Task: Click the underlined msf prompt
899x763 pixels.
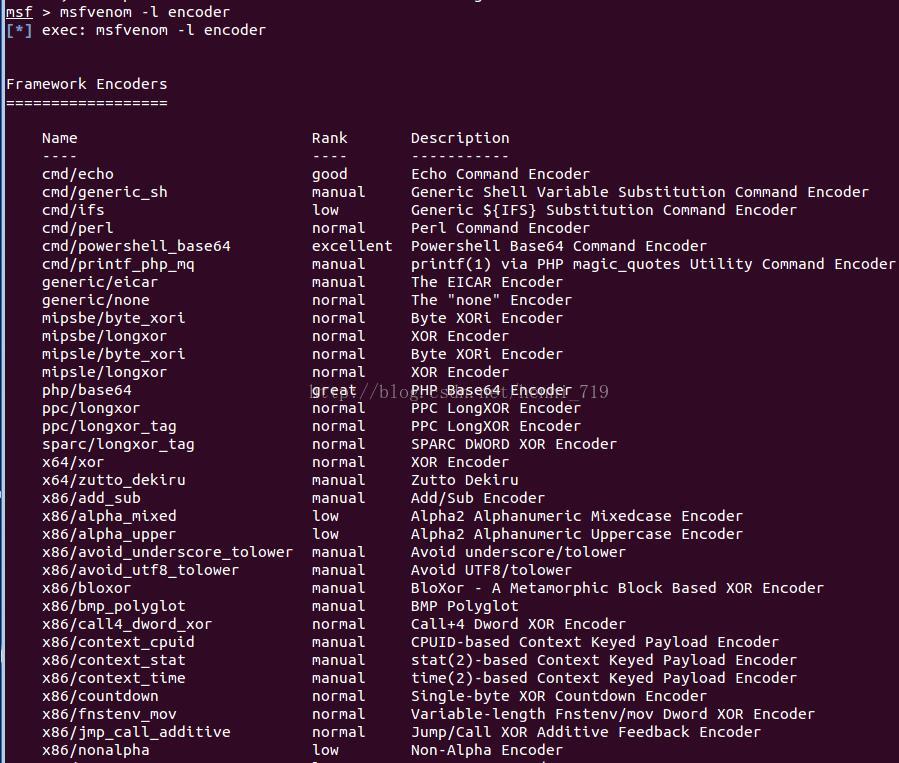Action: (19, 12)
